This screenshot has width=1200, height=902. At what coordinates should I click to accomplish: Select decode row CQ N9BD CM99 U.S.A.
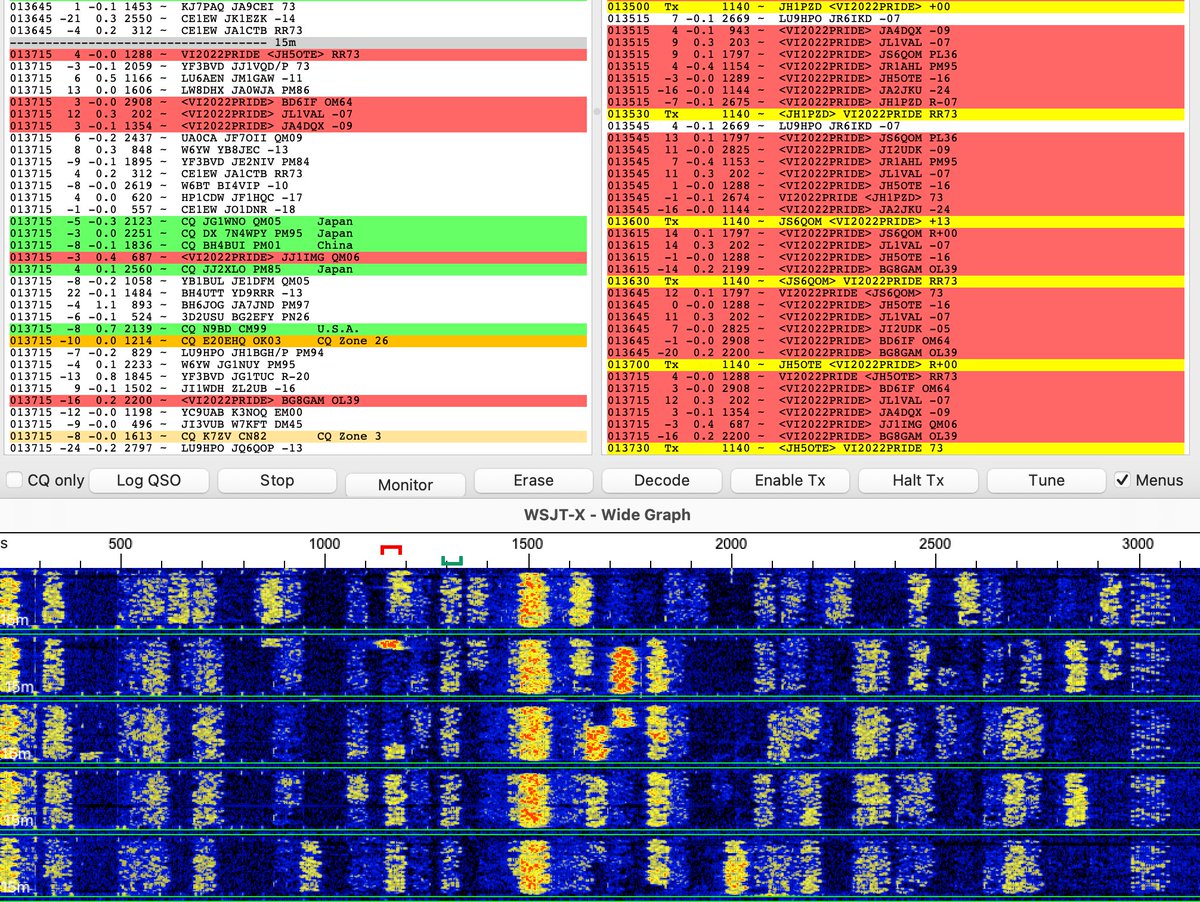tap(296, 329)
